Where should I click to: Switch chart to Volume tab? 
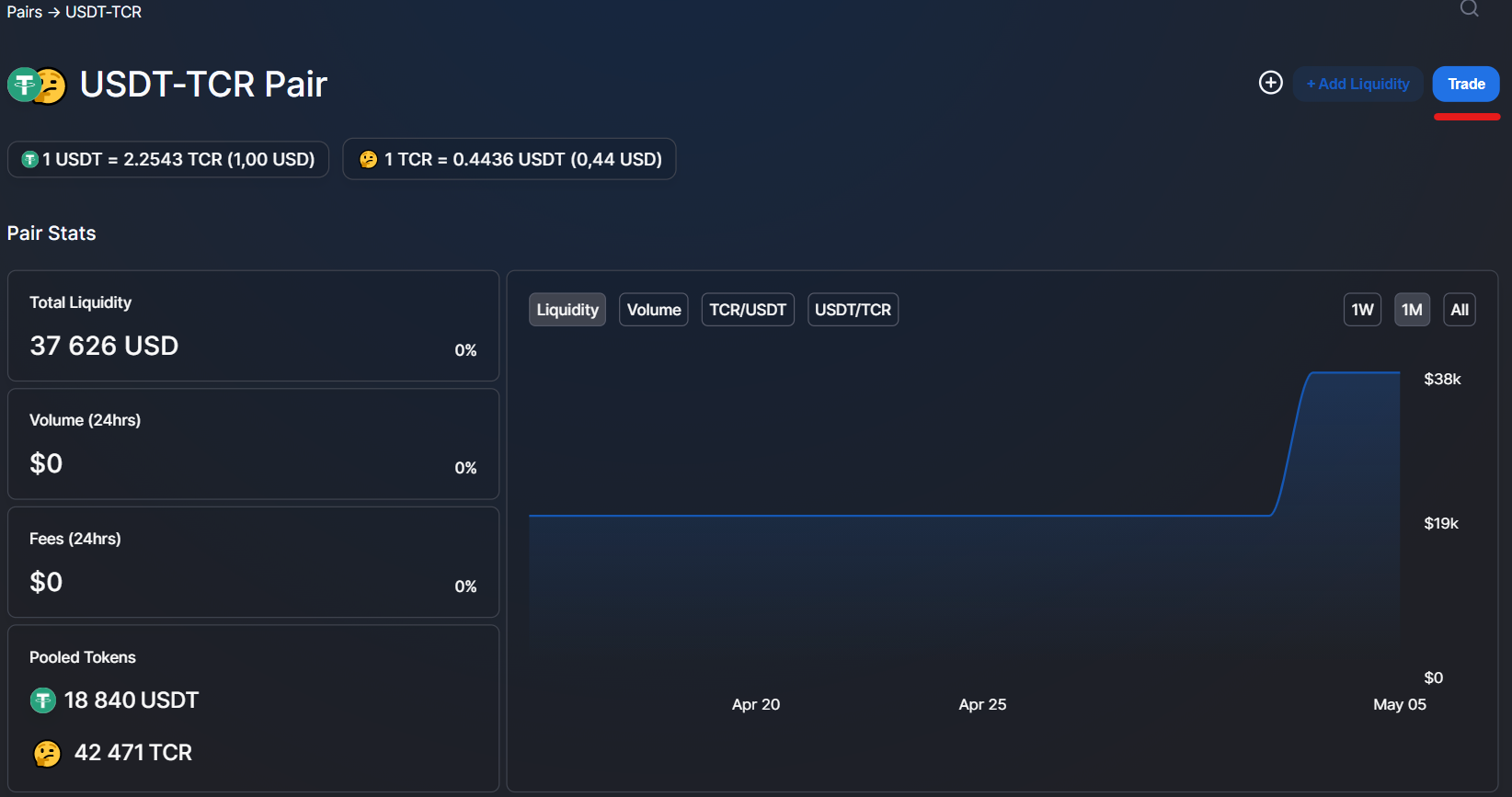coord(654,310)
